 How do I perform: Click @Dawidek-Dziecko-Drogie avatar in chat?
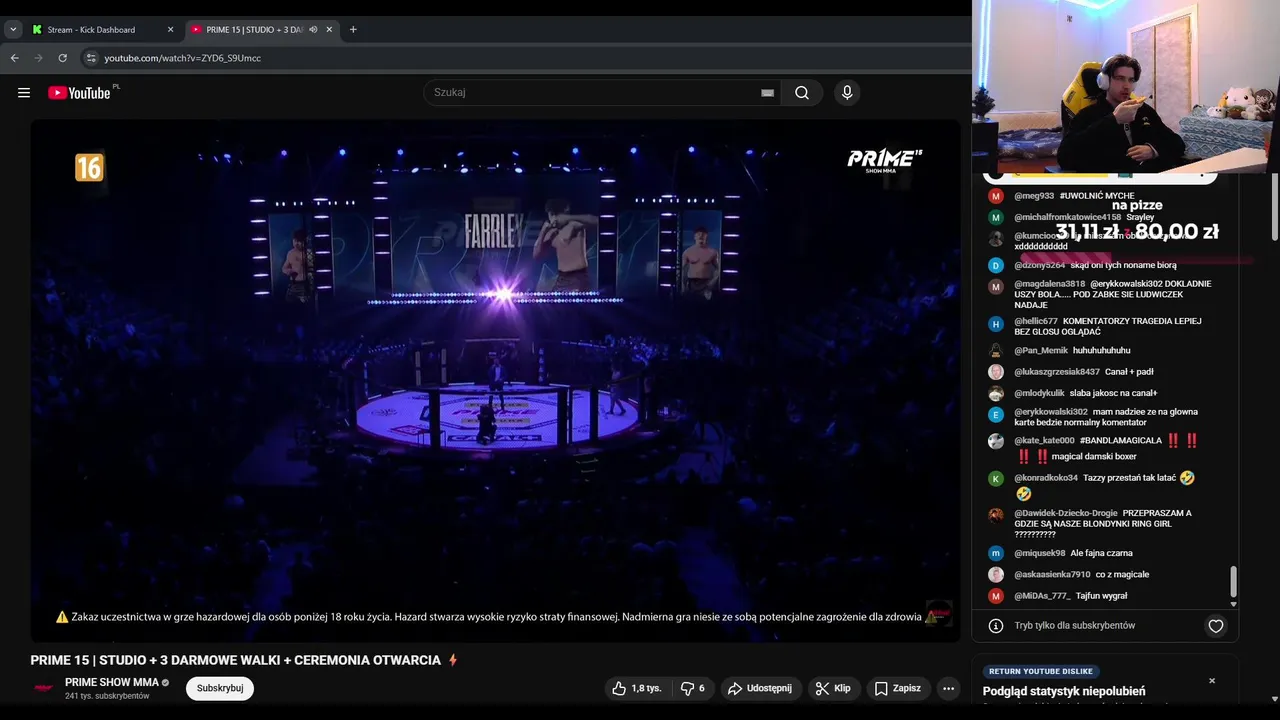(996, 515)
